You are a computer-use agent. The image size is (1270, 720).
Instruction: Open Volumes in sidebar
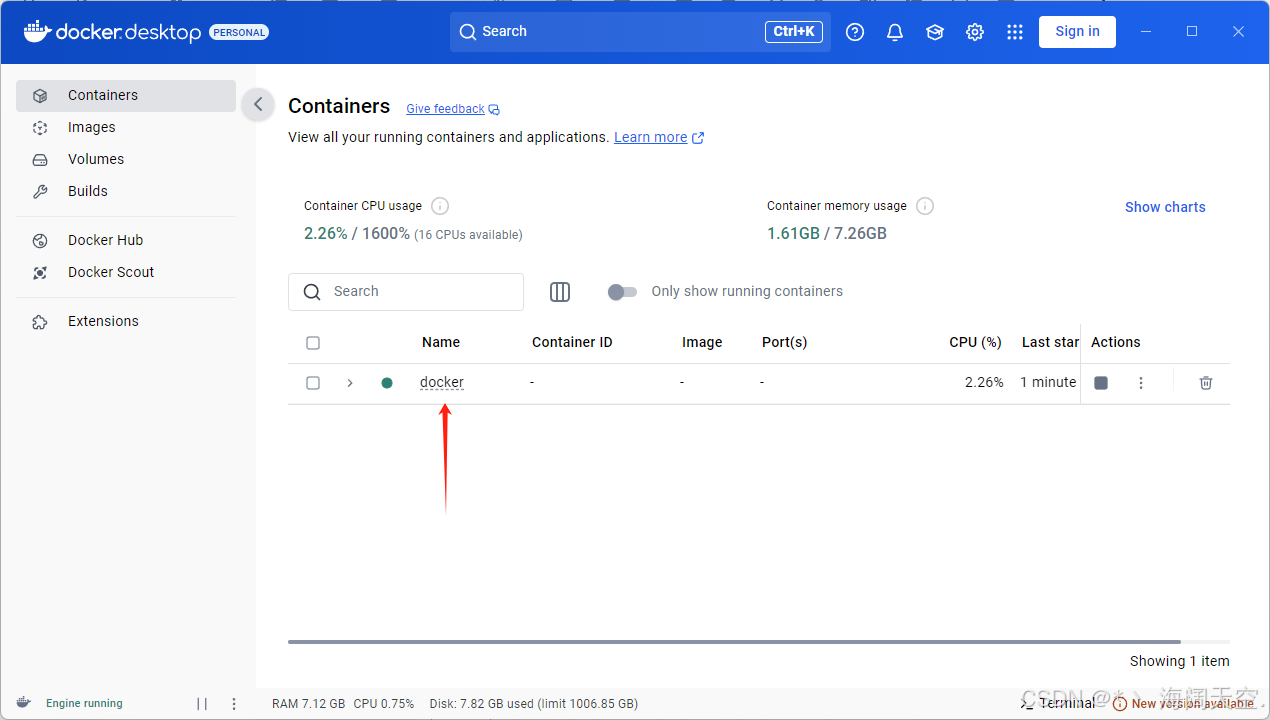tap(126, 160)
